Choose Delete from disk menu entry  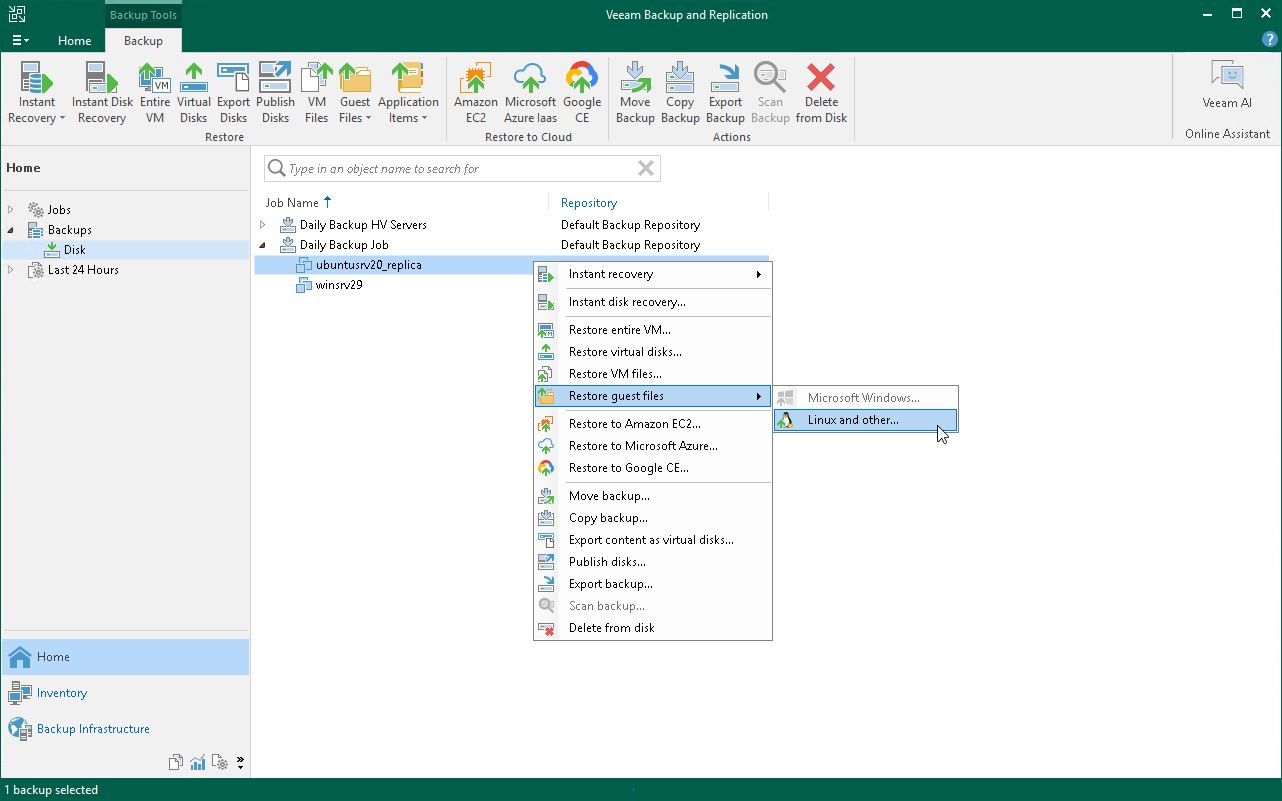coord(653,628)
